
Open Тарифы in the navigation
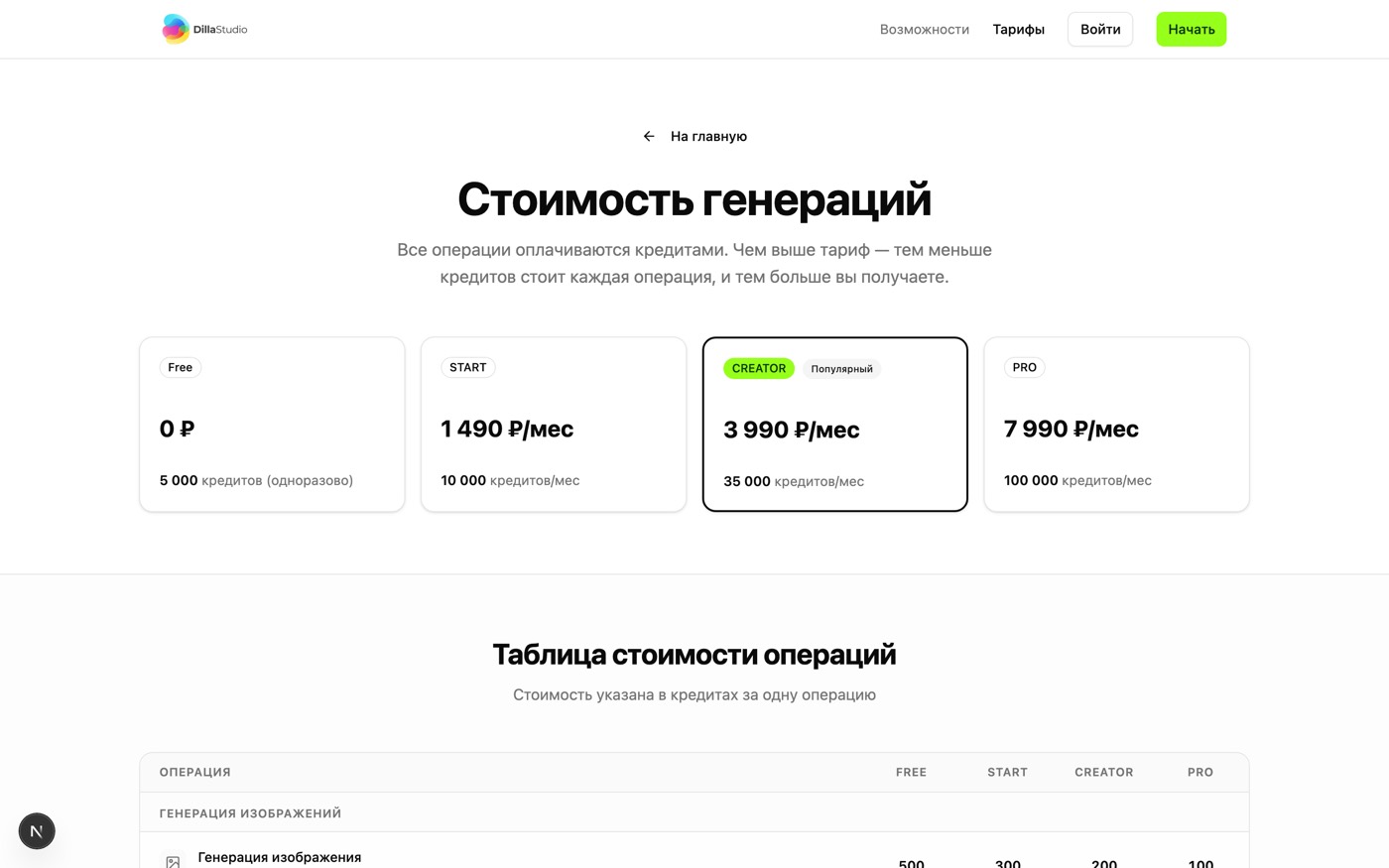click(1019, 30)
